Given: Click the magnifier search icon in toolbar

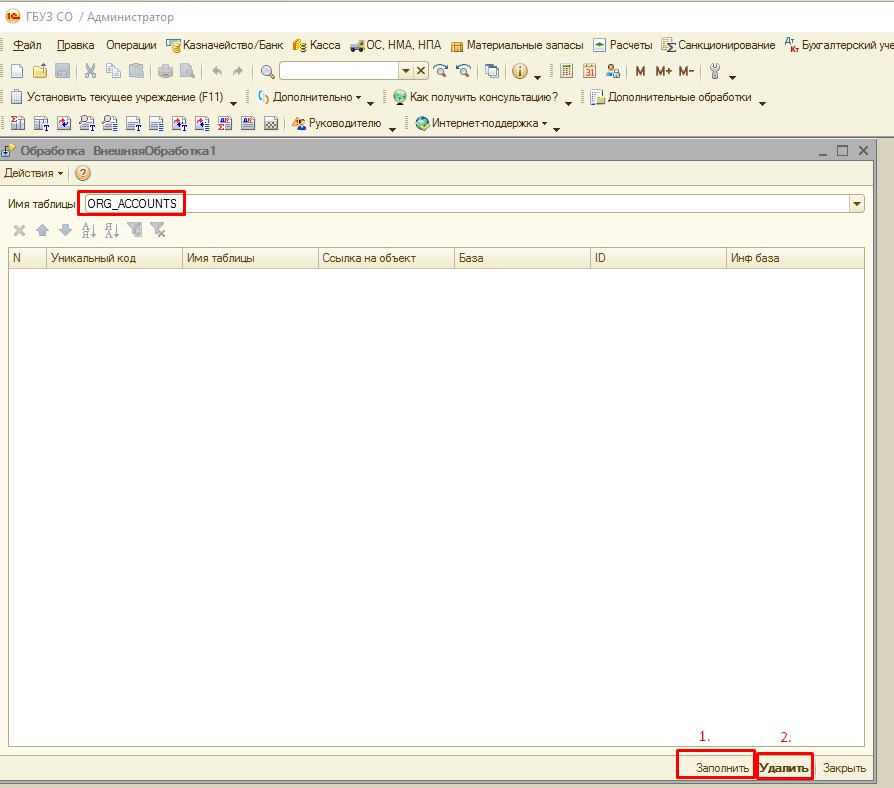Looking at the screenshot, I should (267, 71).
